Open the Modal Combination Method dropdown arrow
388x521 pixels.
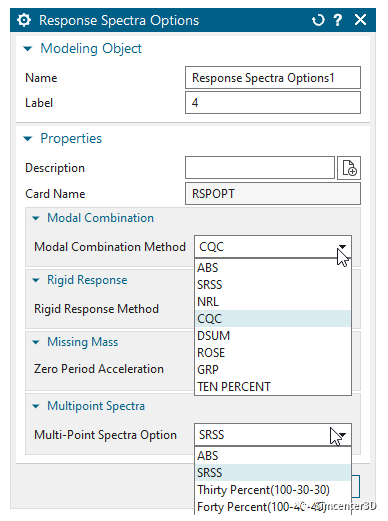tap(342, 247)
